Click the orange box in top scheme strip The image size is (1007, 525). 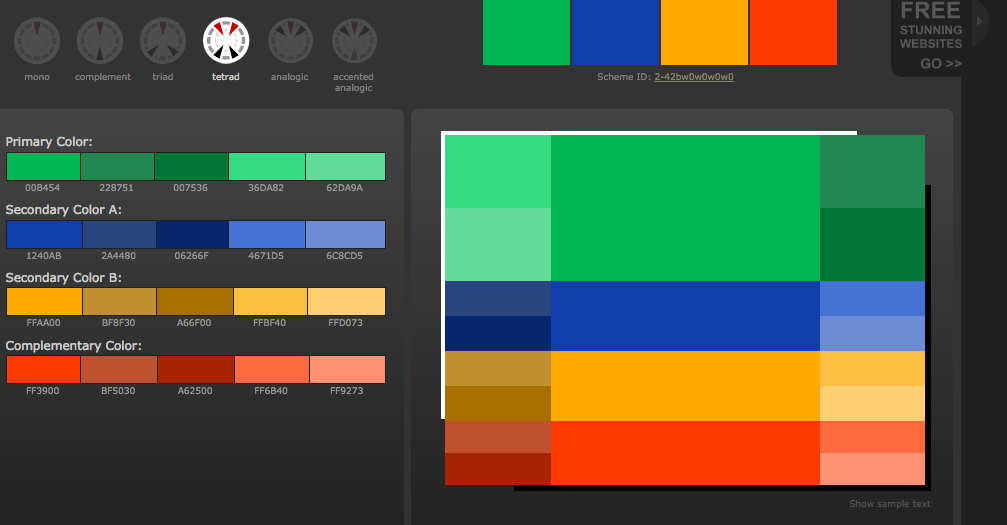[x=704, y=32]
